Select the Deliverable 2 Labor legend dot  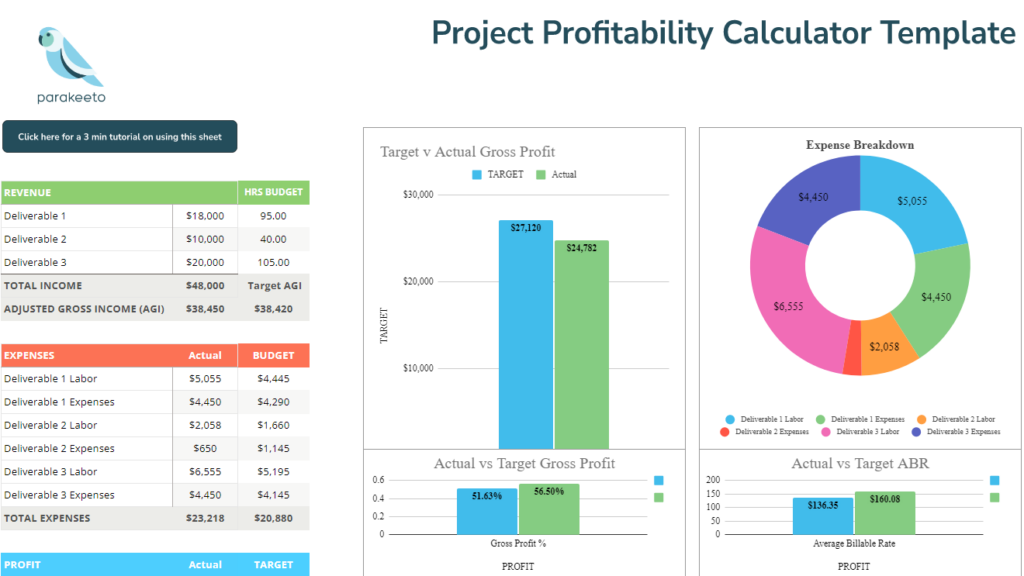tap(922, 419)
